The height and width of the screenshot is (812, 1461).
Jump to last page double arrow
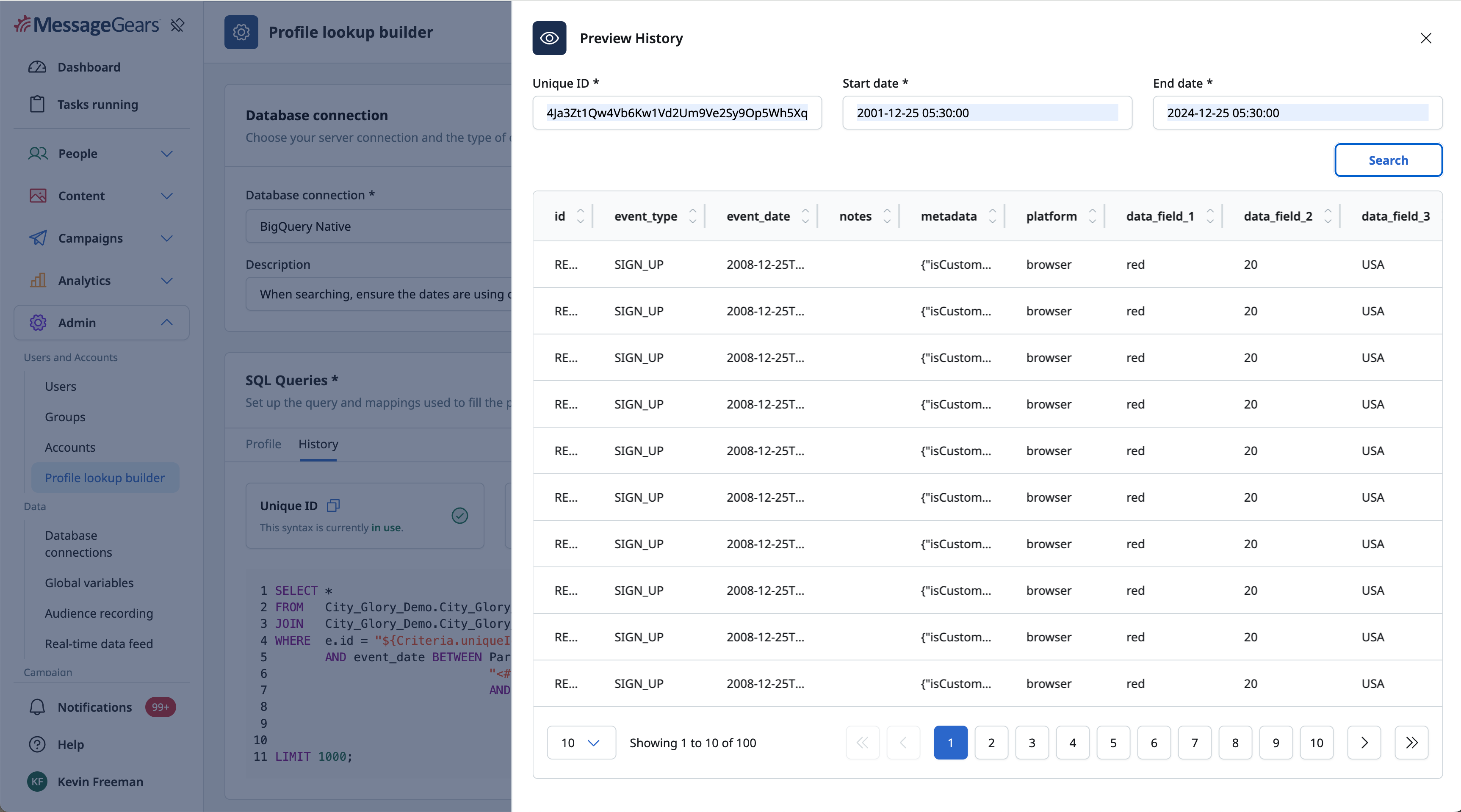[x=1411, y=743]
